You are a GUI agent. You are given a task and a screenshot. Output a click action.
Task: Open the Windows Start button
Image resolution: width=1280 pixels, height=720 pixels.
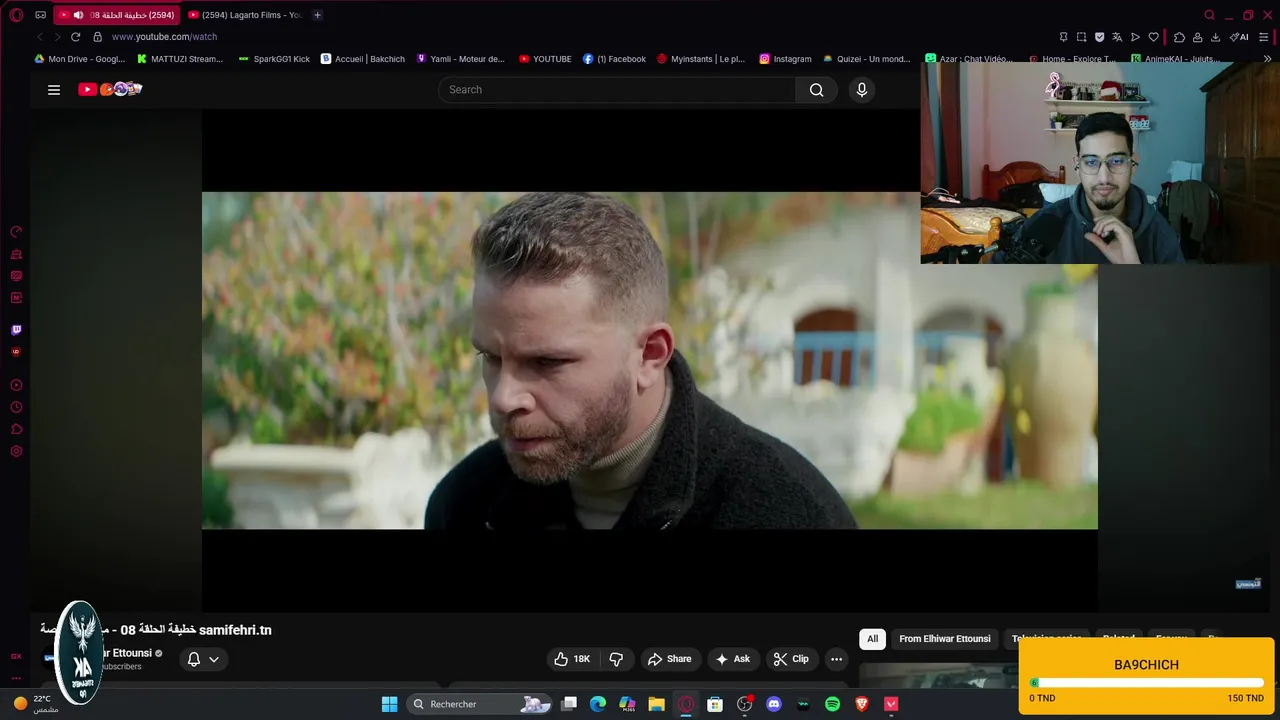pyautogui.click(x=389, y=704)
